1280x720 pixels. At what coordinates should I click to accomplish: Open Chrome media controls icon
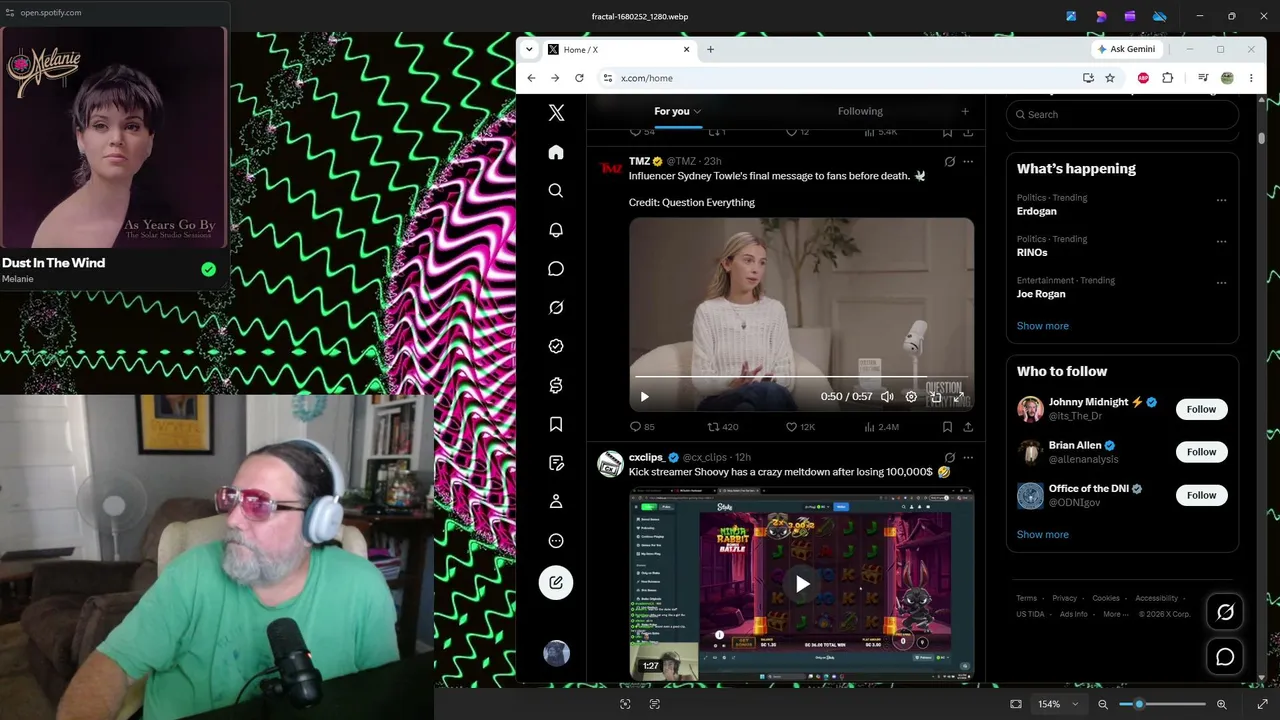[1203, 78]
